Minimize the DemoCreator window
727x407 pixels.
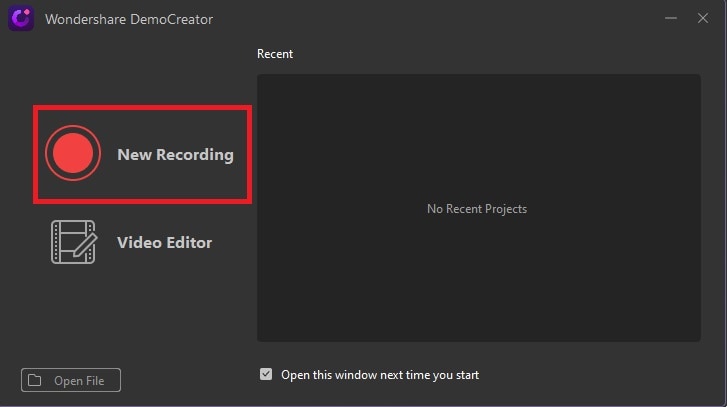[x=670, y=19]
